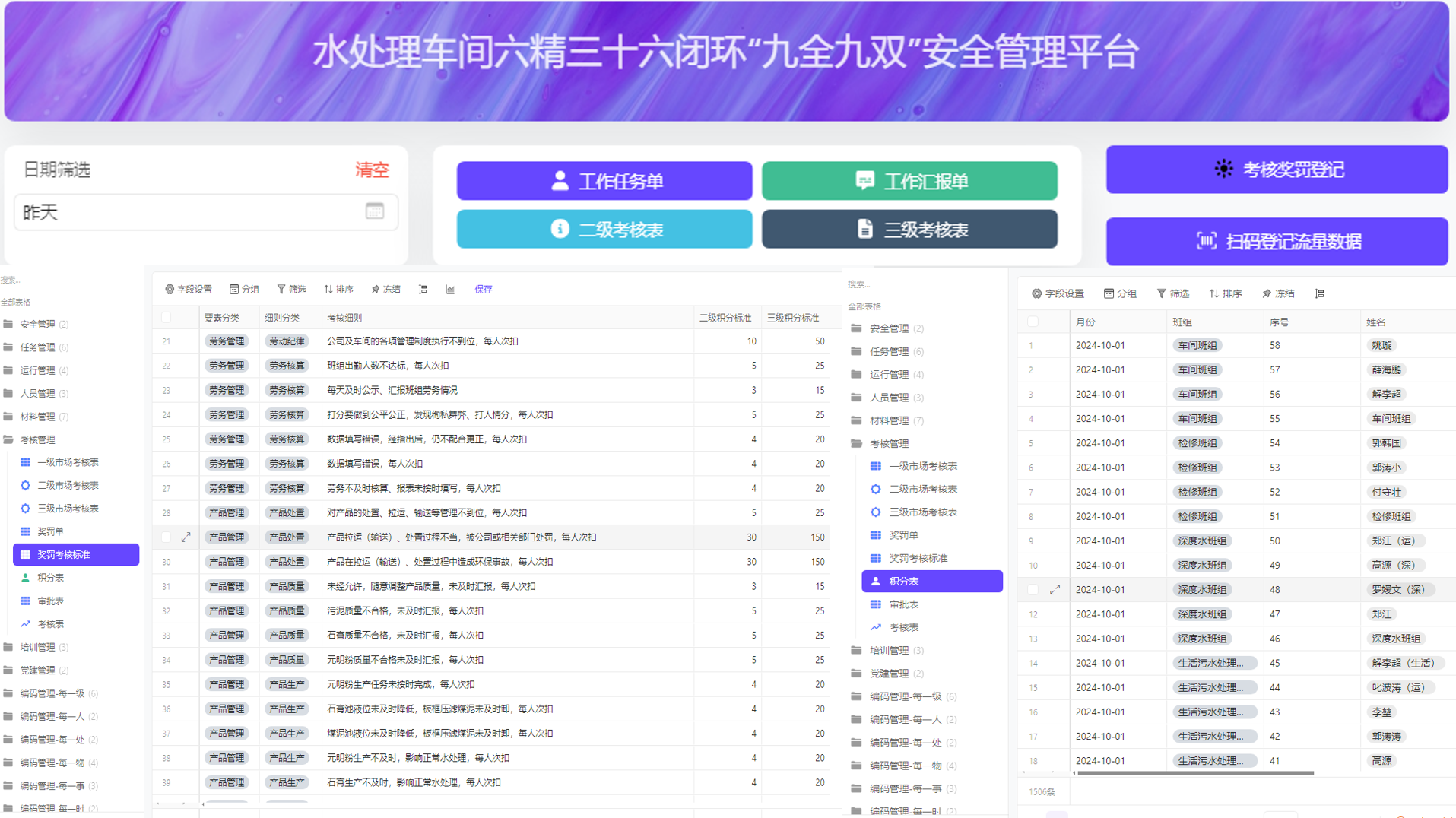
Task: Click the filter icon in right table toolbar
Action: click(1172, 293)
